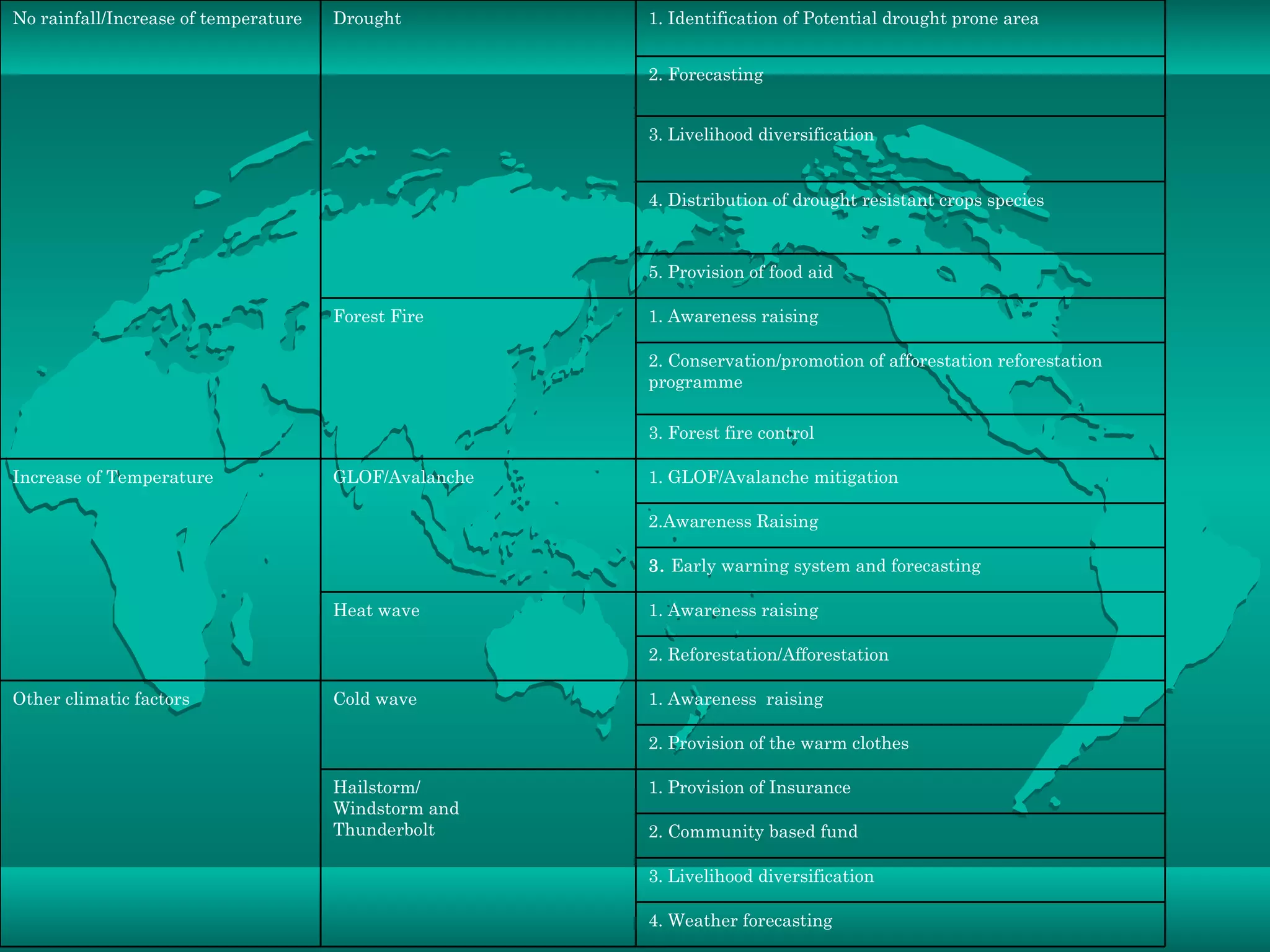
Task: Click the 'Forest fire control' row
Action: (x=731, y=433)
